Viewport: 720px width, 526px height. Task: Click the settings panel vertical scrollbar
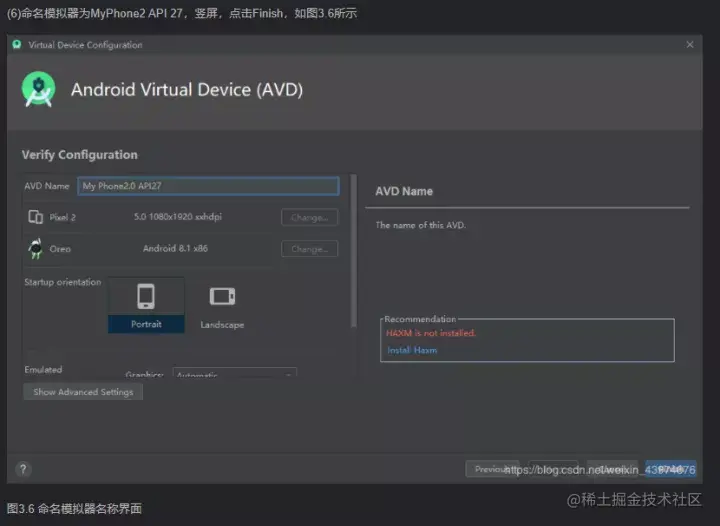pyautogui.click(x=354, y=252)
